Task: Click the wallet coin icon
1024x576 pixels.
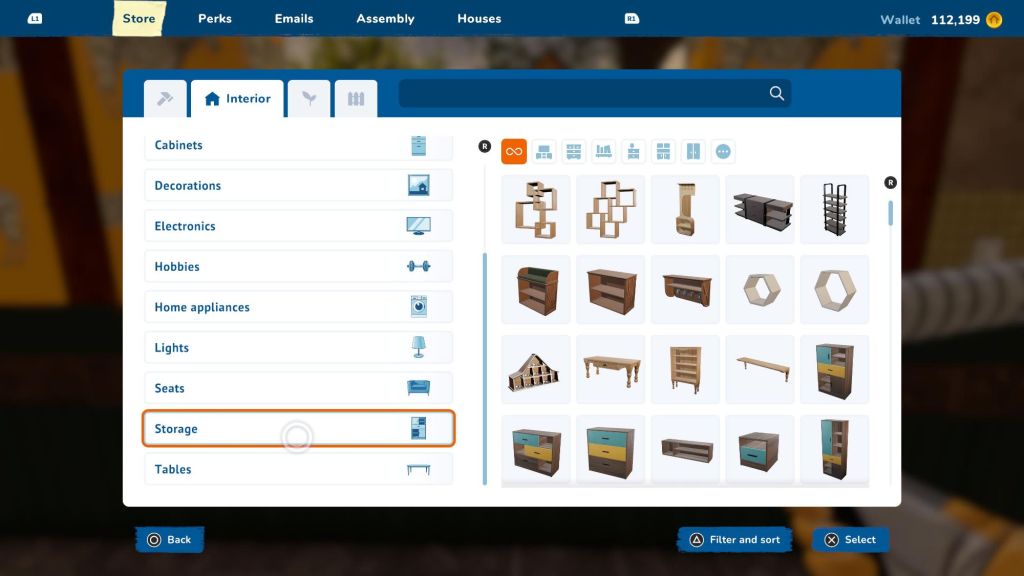Action: pos(993,20)
